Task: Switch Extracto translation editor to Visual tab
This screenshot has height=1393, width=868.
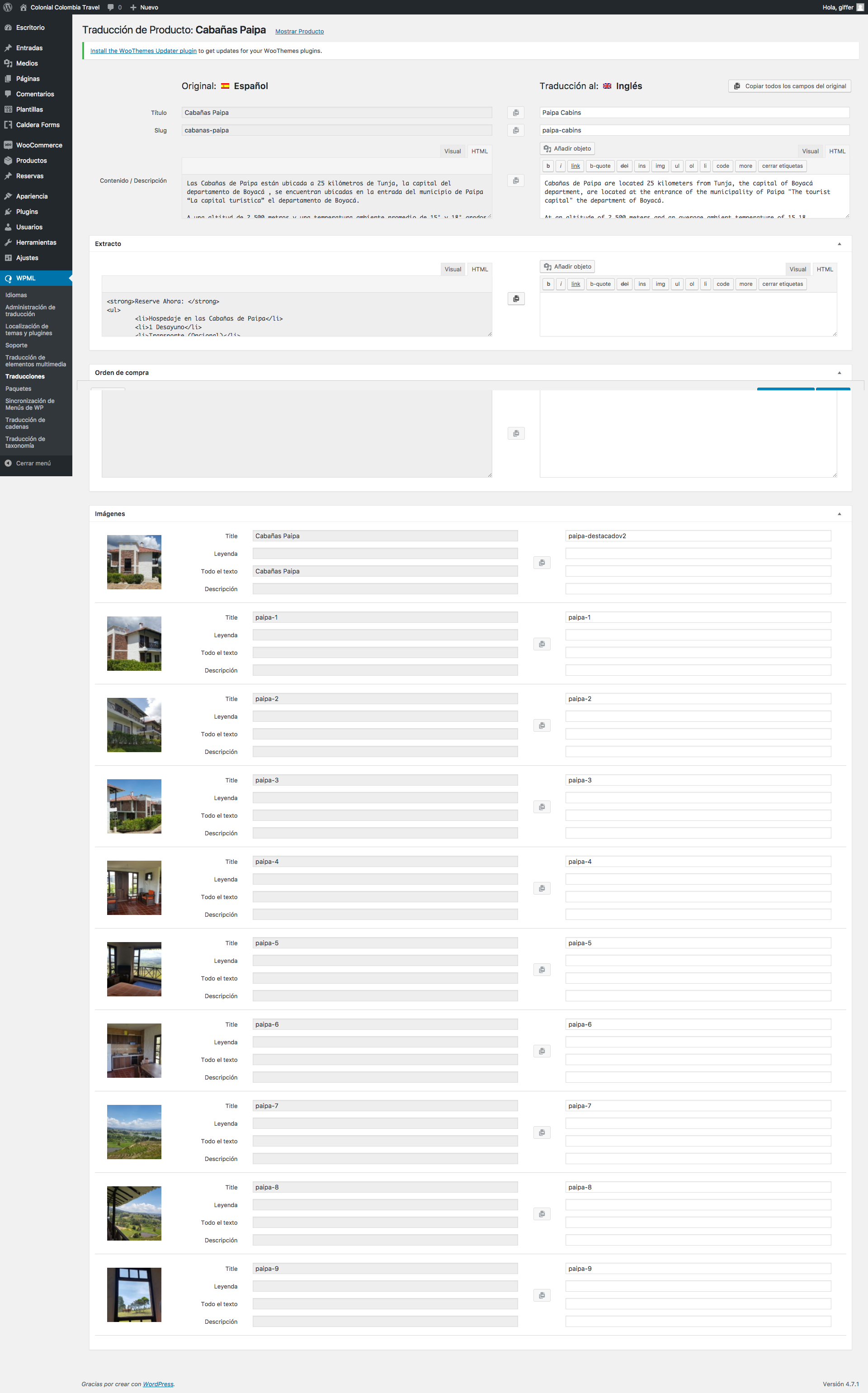Action: (x=797, y=269)
